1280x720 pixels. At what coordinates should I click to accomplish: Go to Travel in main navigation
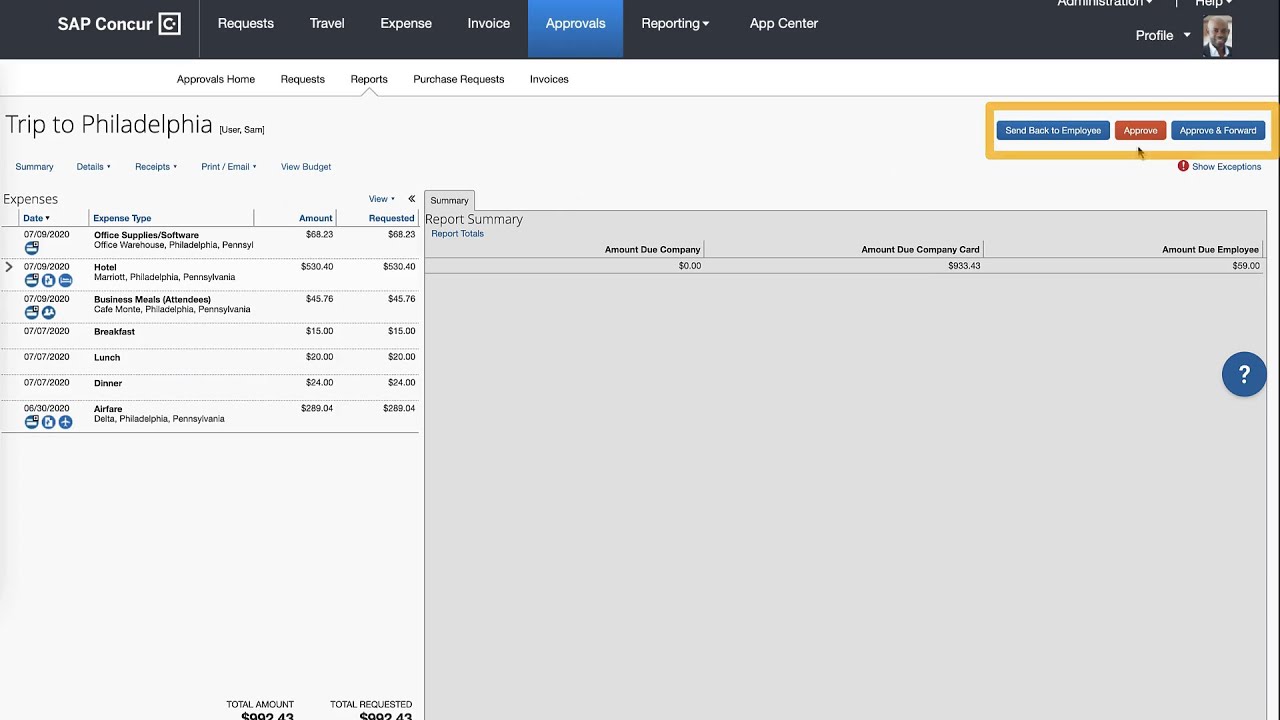[327, 23]
